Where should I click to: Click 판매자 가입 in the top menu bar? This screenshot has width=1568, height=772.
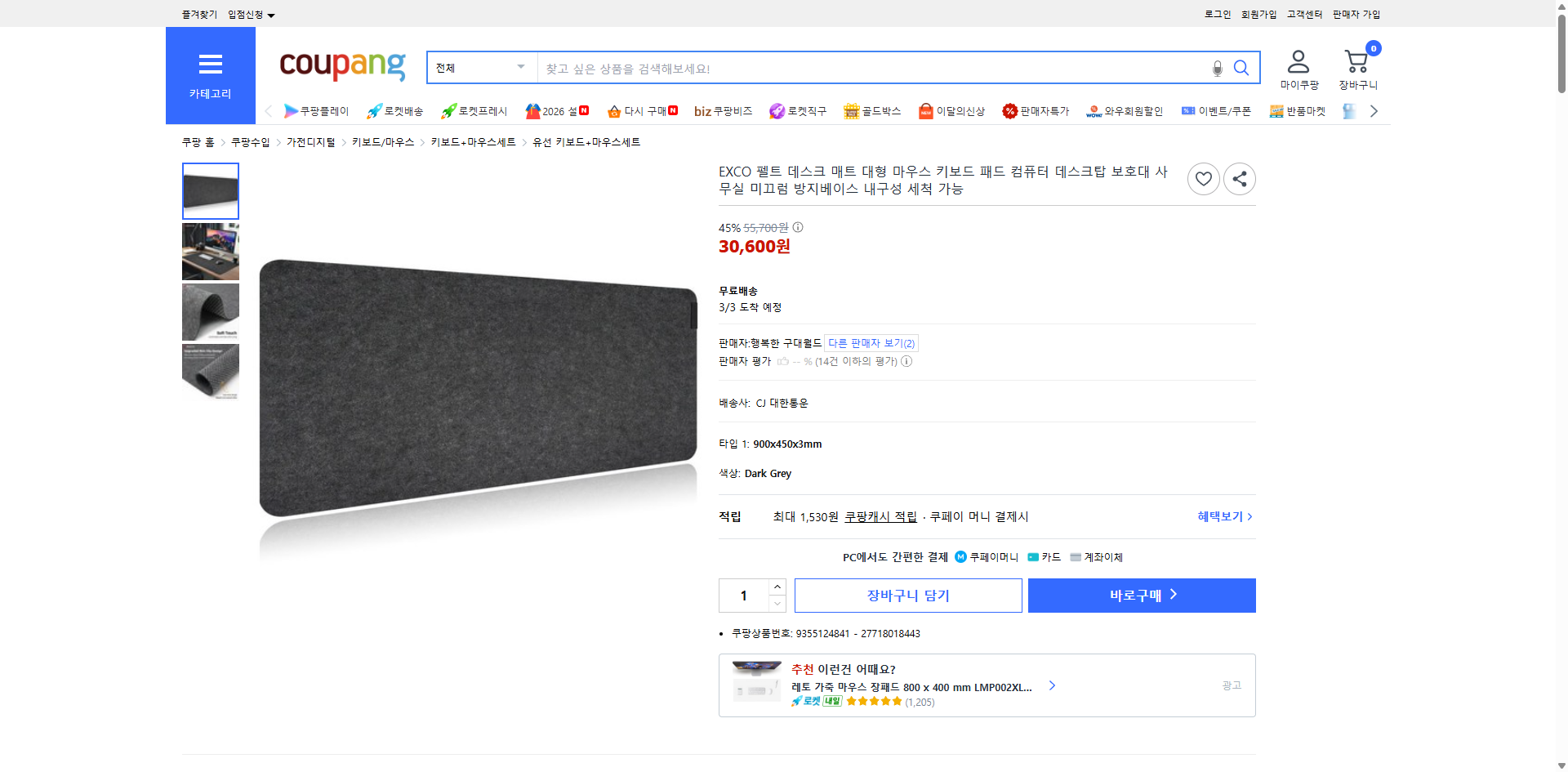pos(1356,14)
